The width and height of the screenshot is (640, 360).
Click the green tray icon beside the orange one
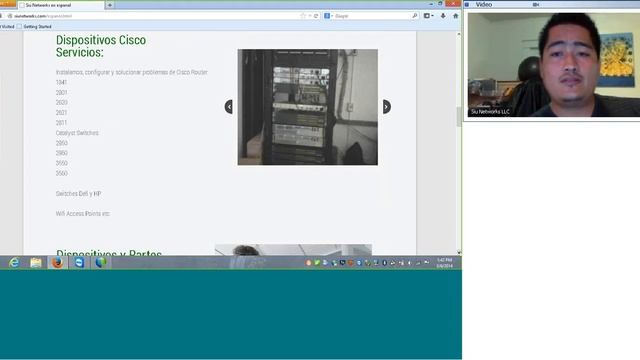point(317,263)
